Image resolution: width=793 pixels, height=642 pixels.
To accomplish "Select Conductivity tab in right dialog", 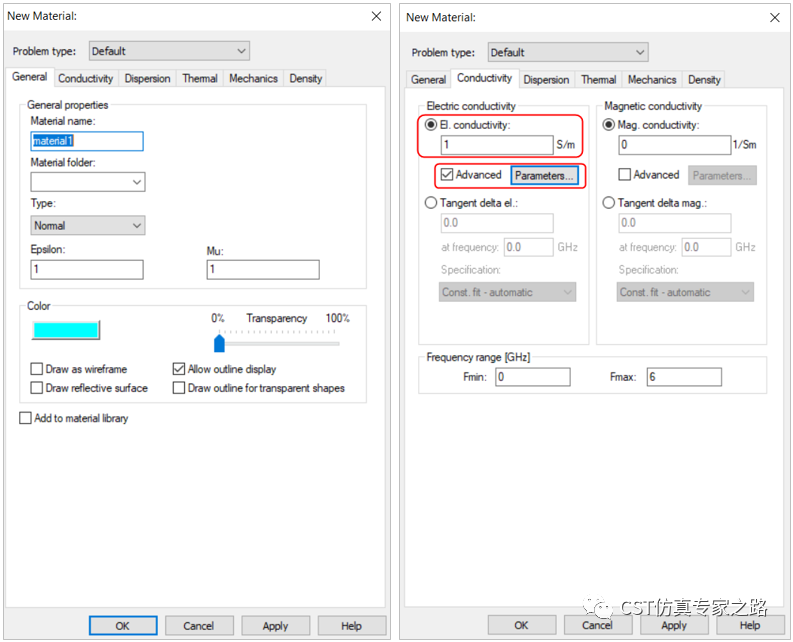I will tap(484, 78).
